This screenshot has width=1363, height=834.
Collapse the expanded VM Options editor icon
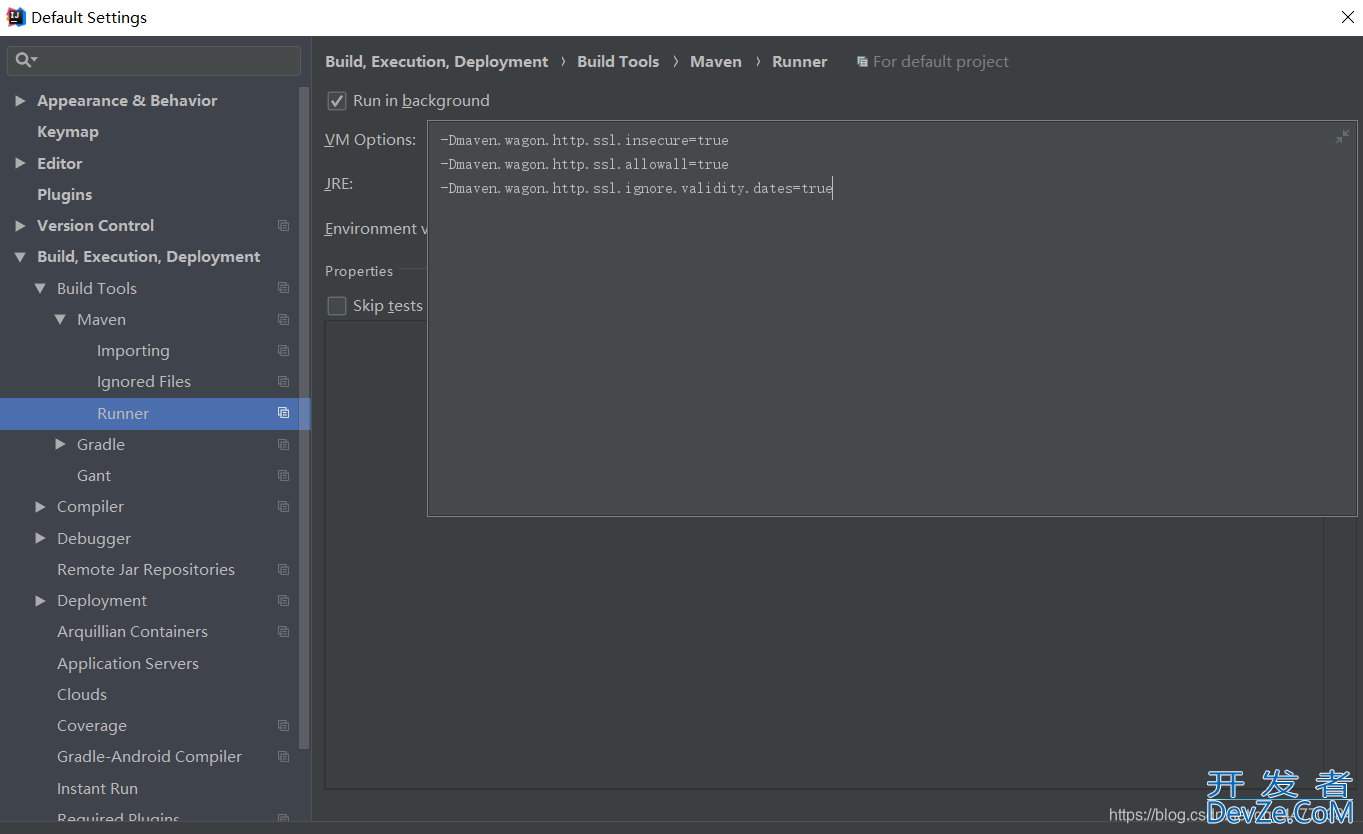[x=1342, y=137]
